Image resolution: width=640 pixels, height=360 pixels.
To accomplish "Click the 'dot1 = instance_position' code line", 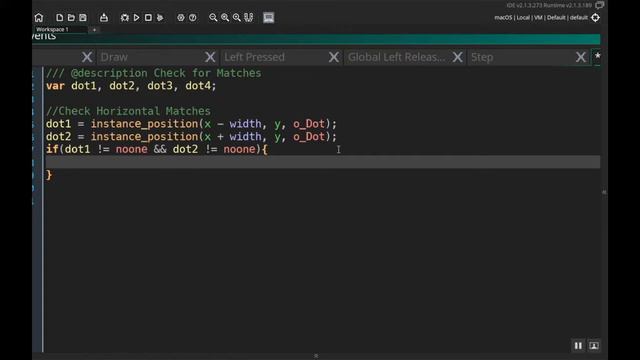I will click(191, 124).
